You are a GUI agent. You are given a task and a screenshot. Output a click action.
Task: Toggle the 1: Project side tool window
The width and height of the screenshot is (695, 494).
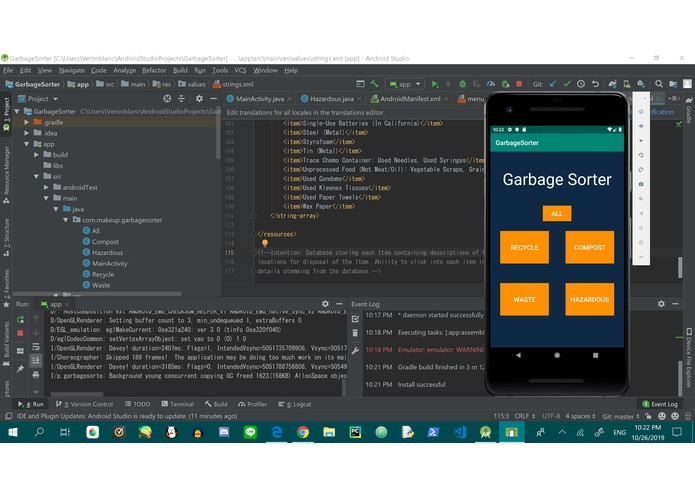pyautogui.click(x=6, y=114)
